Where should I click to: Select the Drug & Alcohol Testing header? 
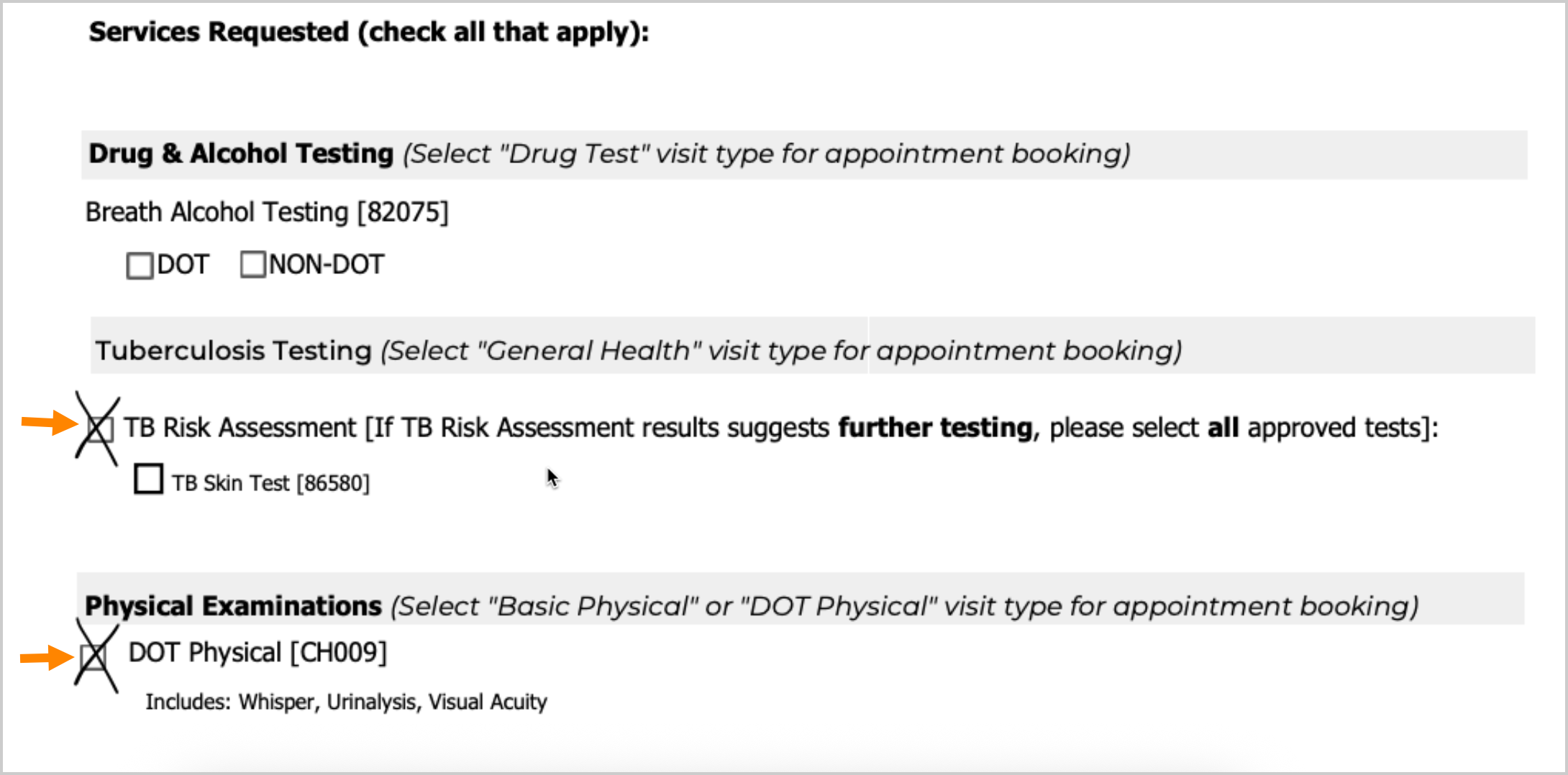pyautogui.click(x=241, y=154)
